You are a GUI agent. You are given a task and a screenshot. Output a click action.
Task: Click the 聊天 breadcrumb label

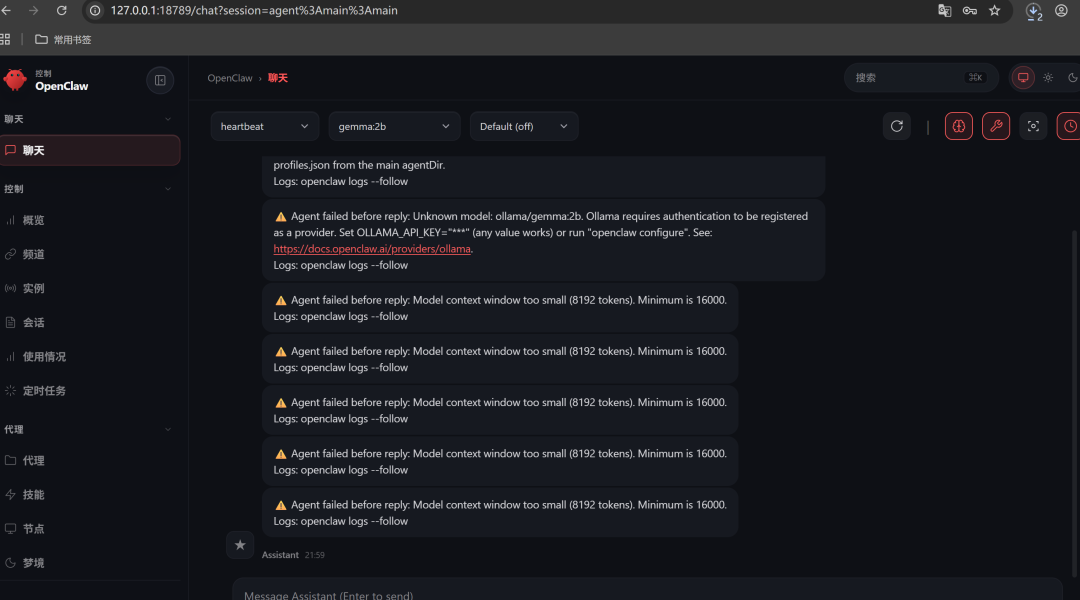click(x=278, y=78)
